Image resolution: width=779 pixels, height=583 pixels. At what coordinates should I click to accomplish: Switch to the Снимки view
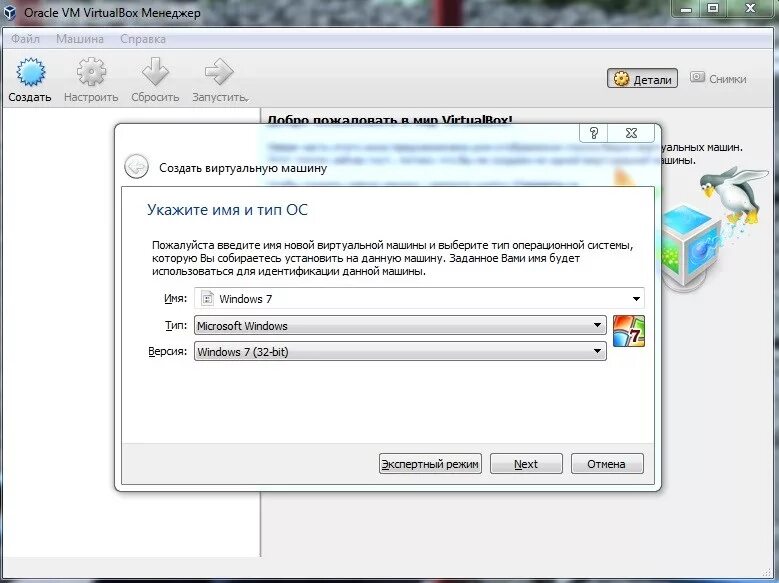[718, 79]
